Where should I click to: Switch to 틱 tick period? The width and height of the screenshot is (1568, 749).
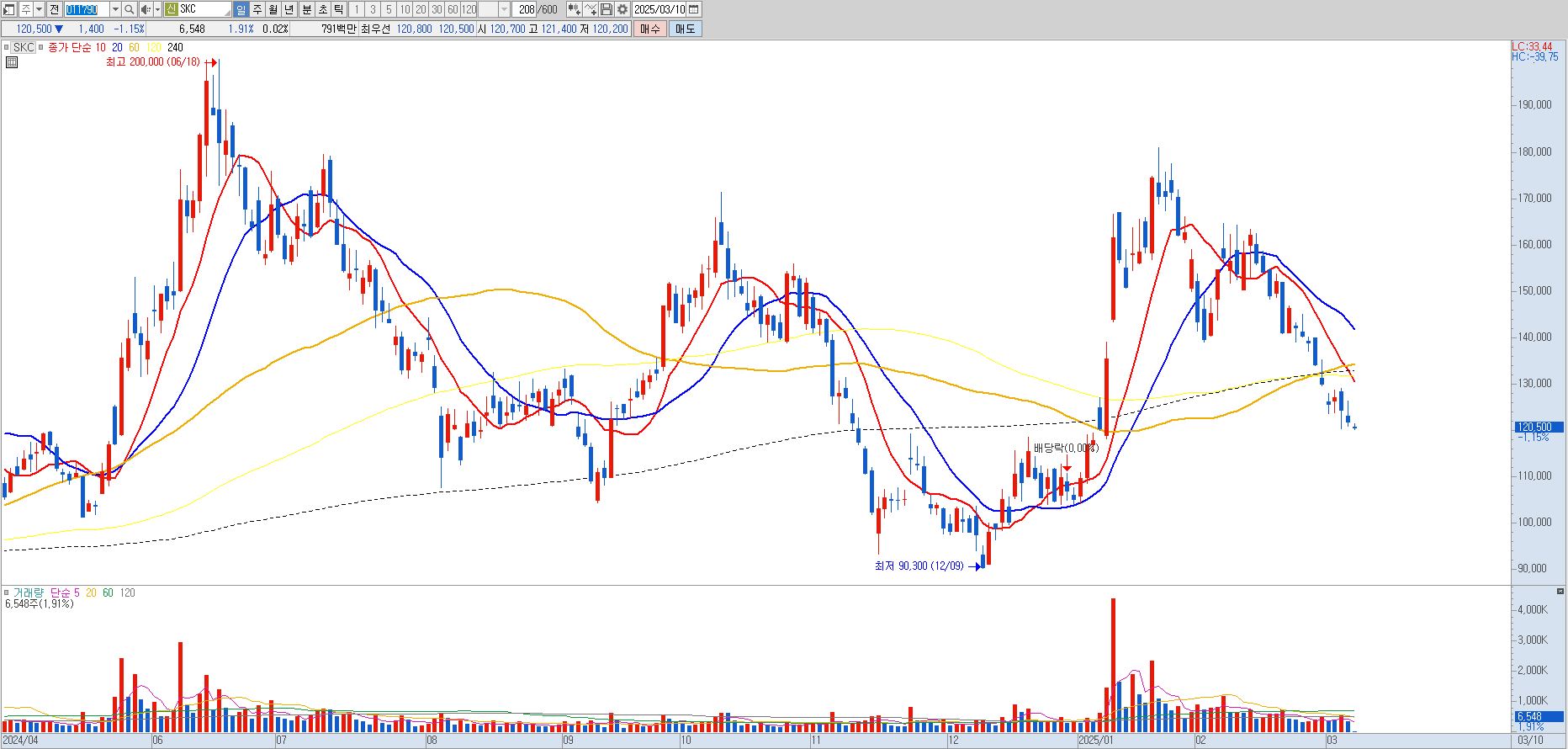[338, 9]
